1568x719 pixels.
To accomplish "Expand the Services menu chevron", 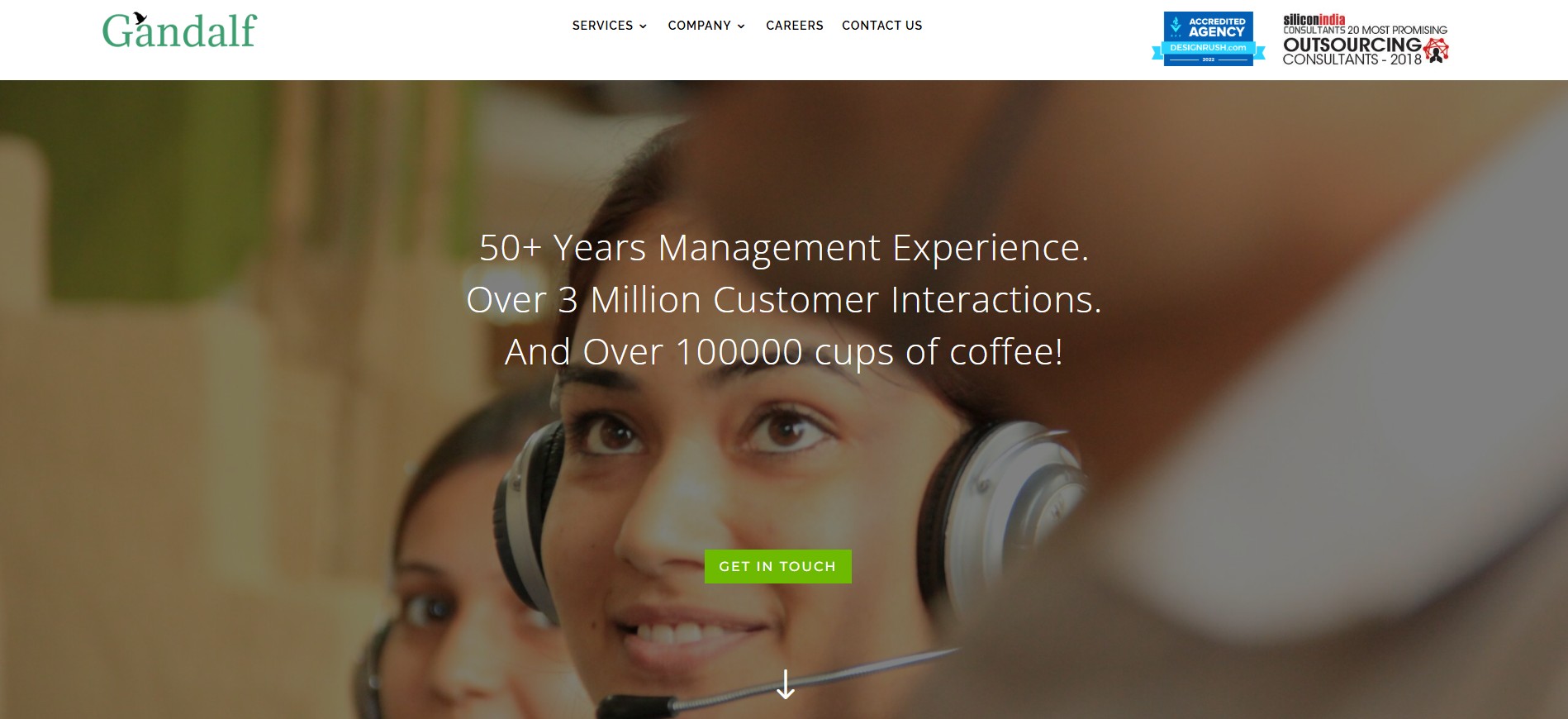I will (643, 26).
